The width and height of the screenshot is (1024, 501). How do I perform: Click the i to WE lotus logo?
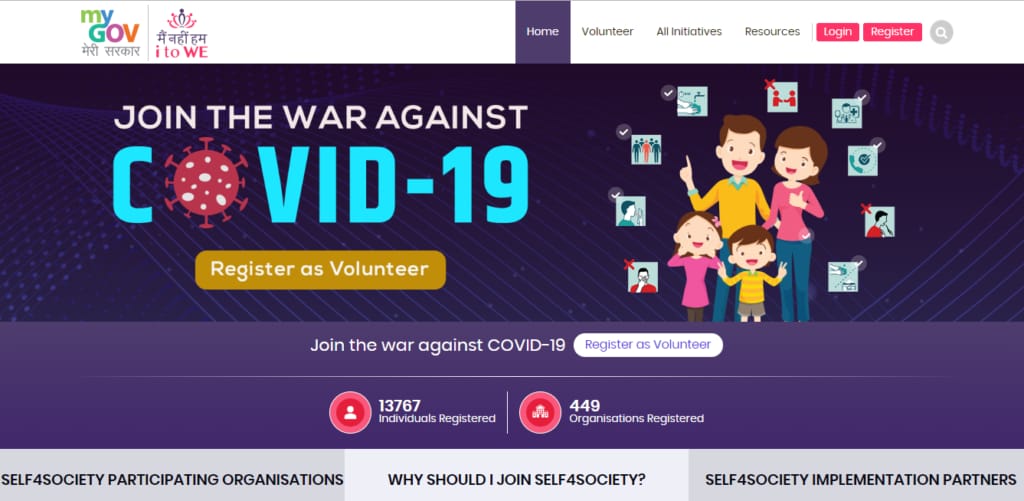tap(182, 33)
